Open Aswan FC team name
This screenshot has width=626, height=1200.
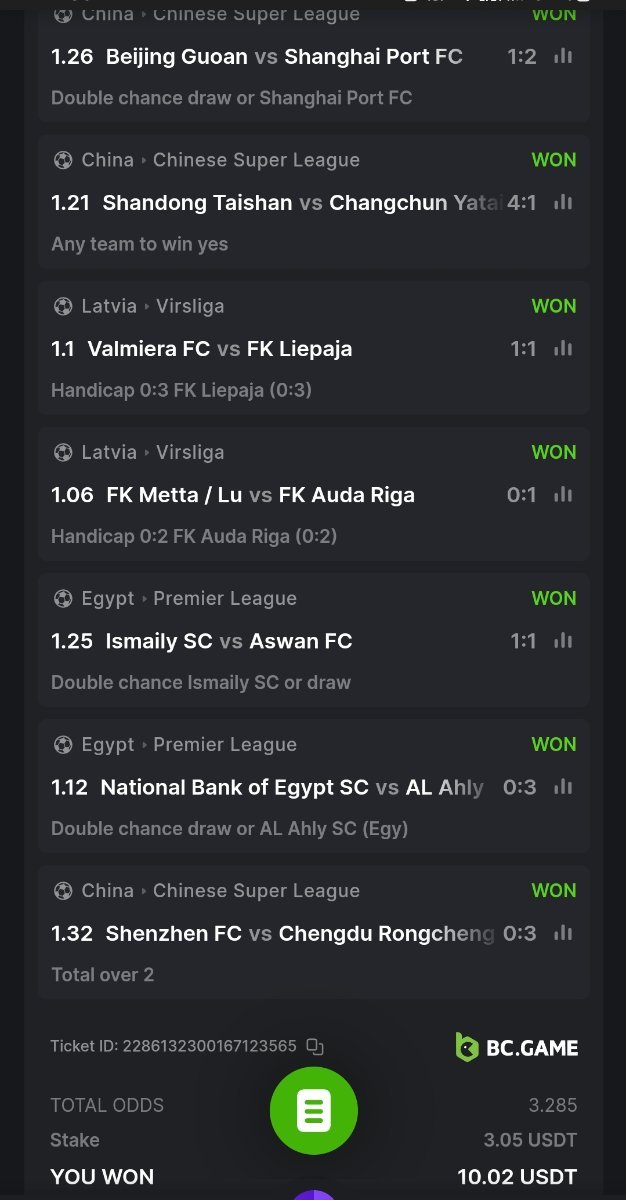300,641
